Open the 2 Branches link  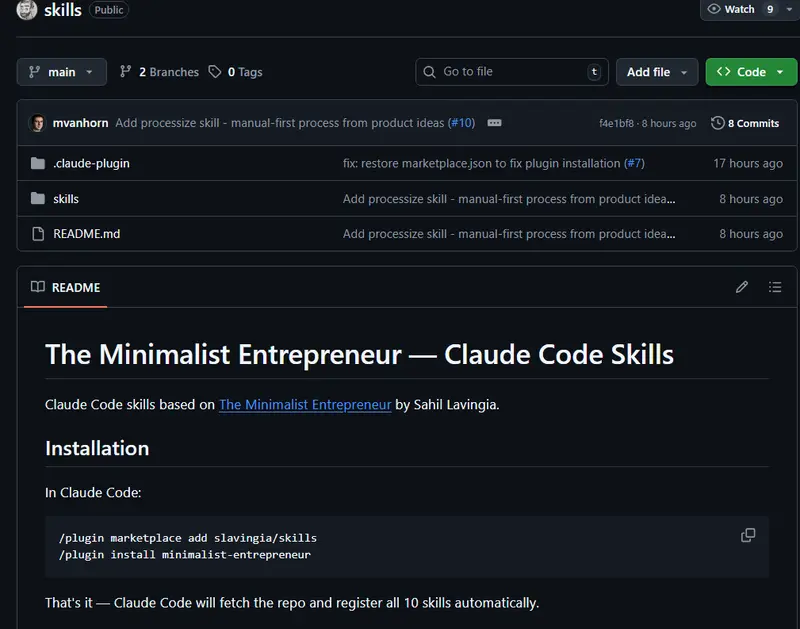click(159, 72)
